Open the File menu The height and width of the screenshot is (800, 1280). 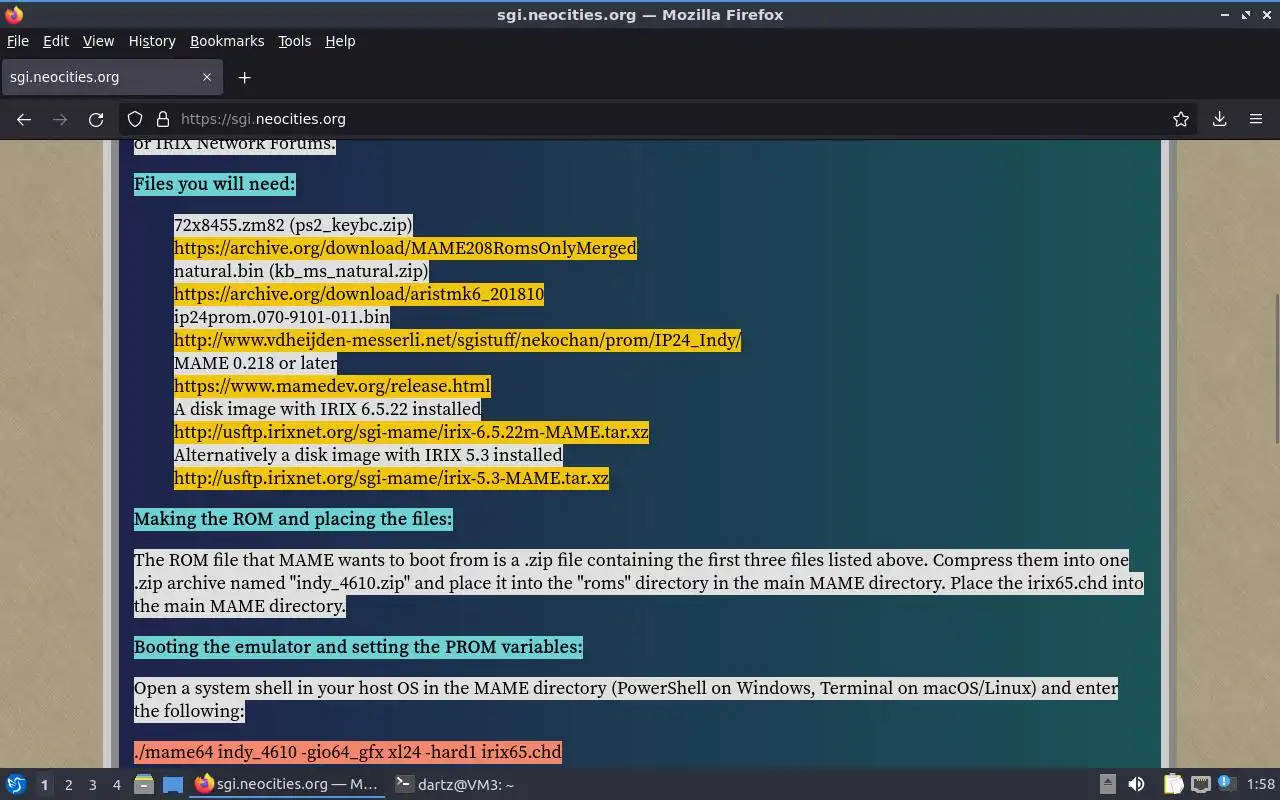click(18, 41)
